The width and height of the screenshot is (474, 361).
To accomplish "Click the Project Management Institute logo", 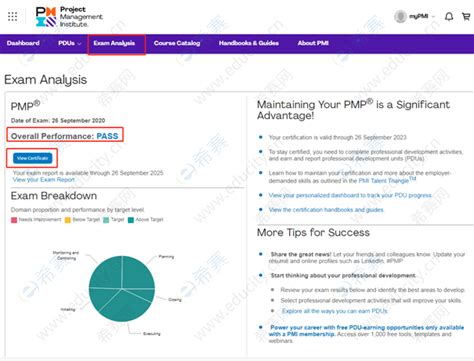I will [69, 16].
